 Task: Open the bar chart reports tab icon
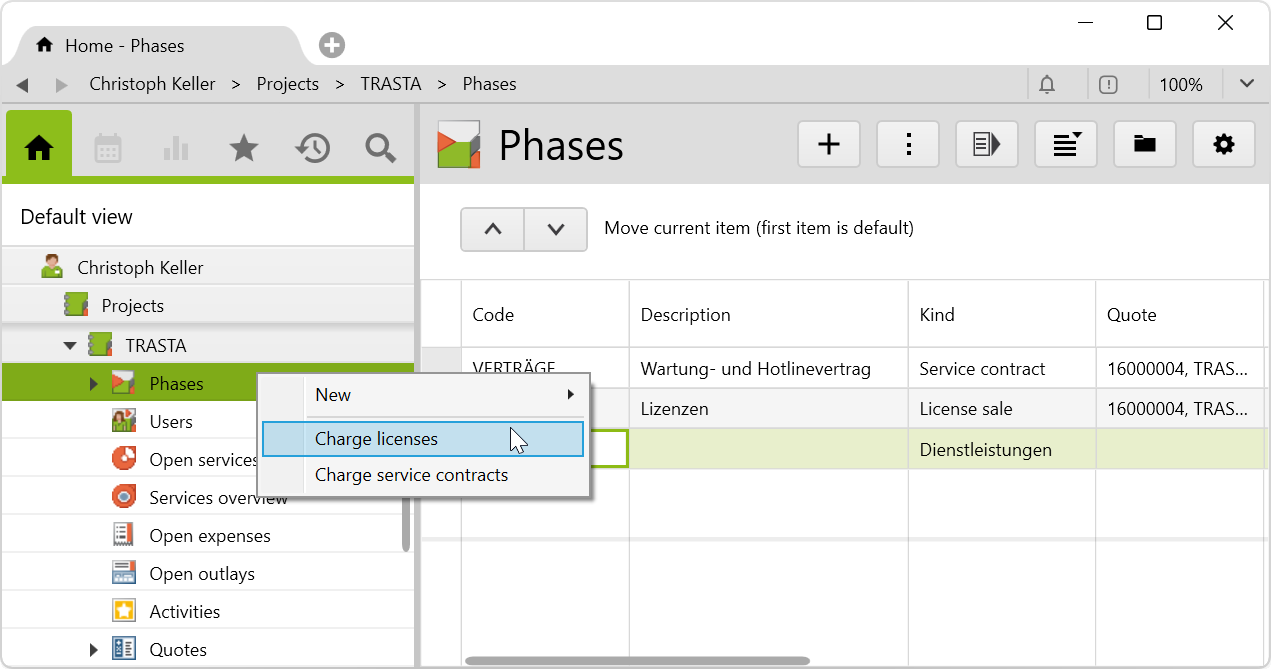tap(176, 149)
